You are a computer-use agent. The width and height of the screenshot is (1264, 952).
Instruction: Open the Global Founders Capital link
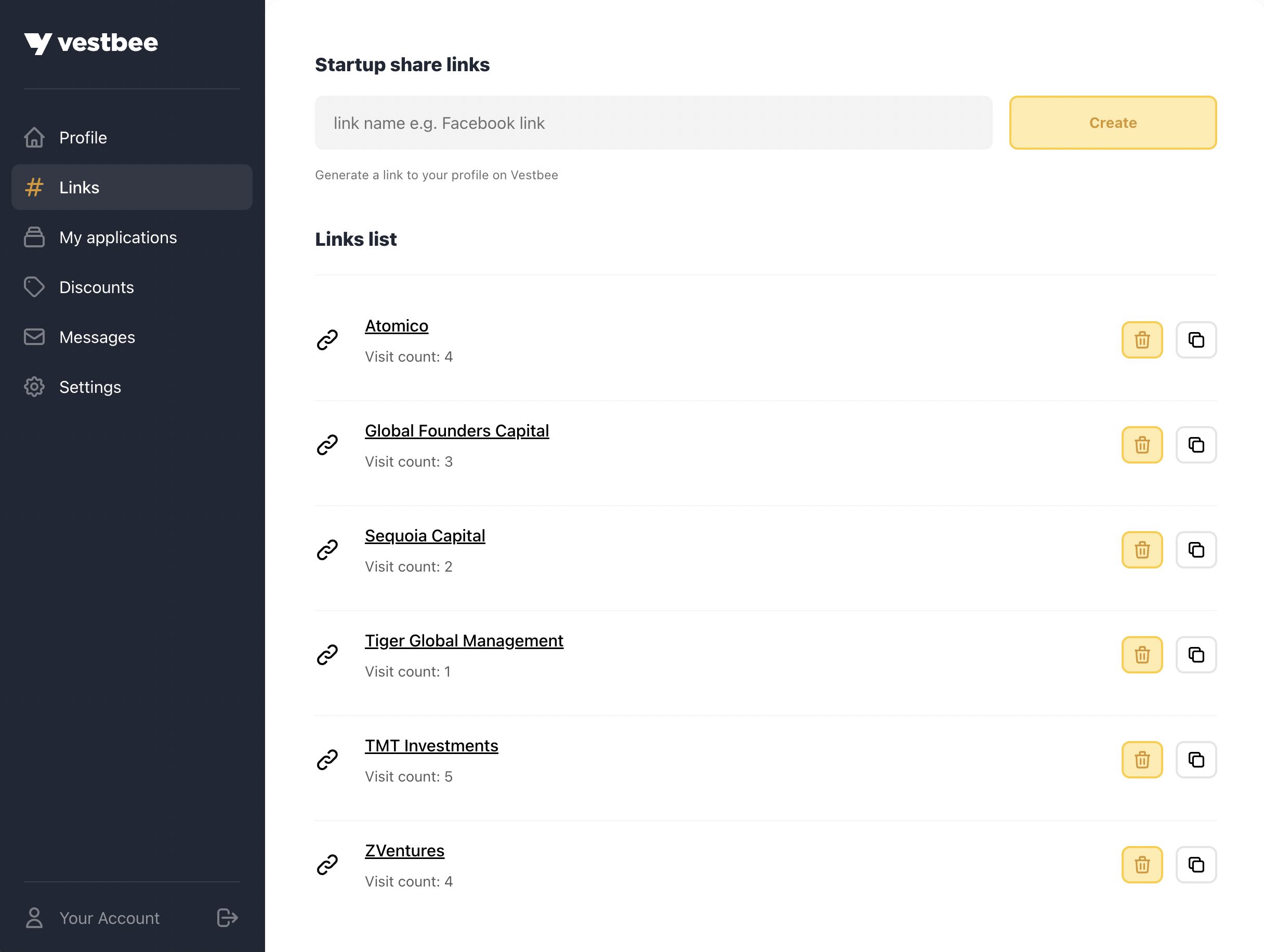[x=456, y=431]
